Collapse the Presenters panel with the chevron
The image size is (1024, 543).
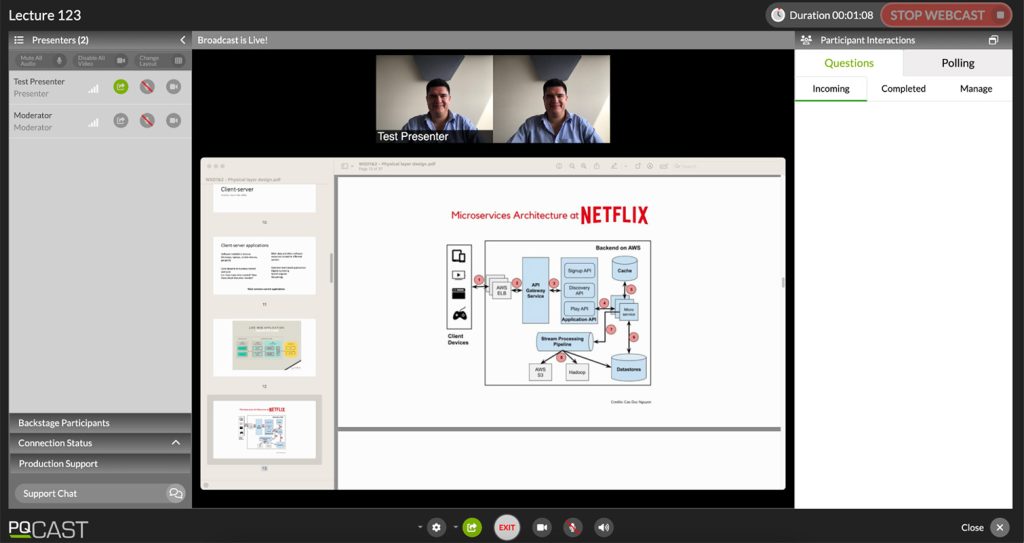point(182,40)
